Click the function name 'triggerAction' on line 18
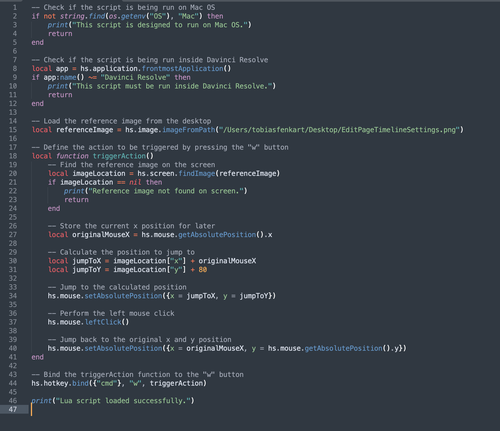The height and width of the screenshot is (431, 500). [x=119, y=156]
